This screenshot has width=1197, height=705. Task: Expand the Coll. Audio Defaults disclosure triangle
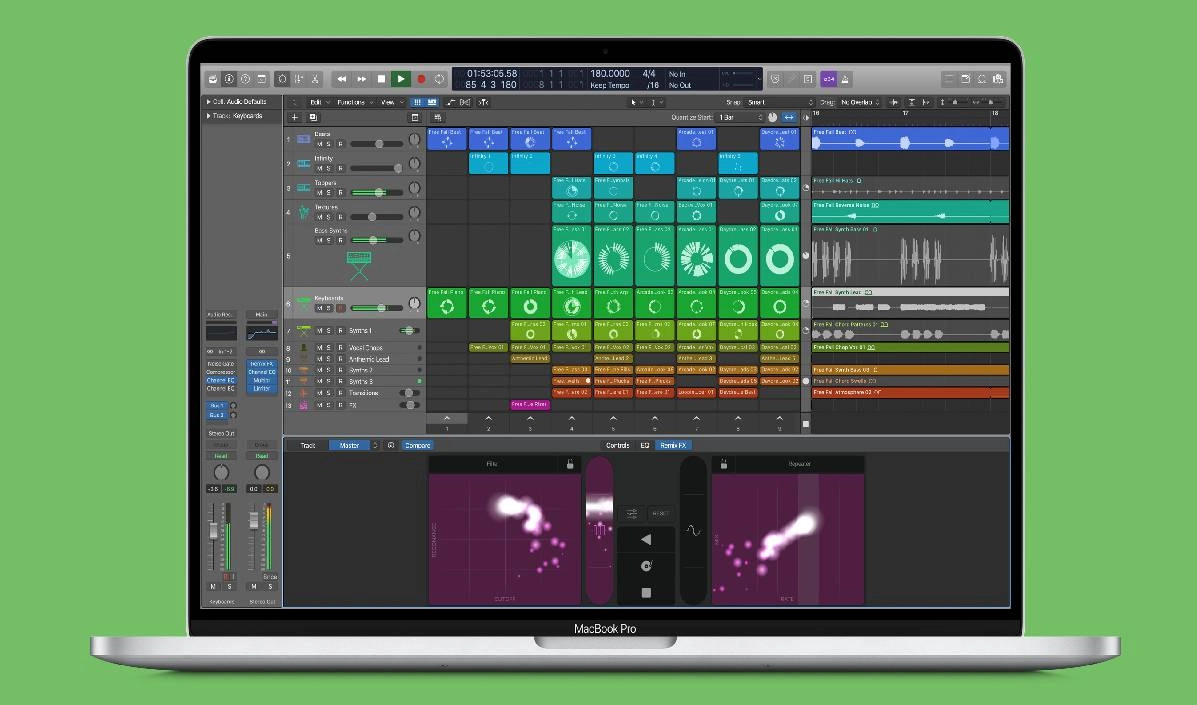point(208,101)
